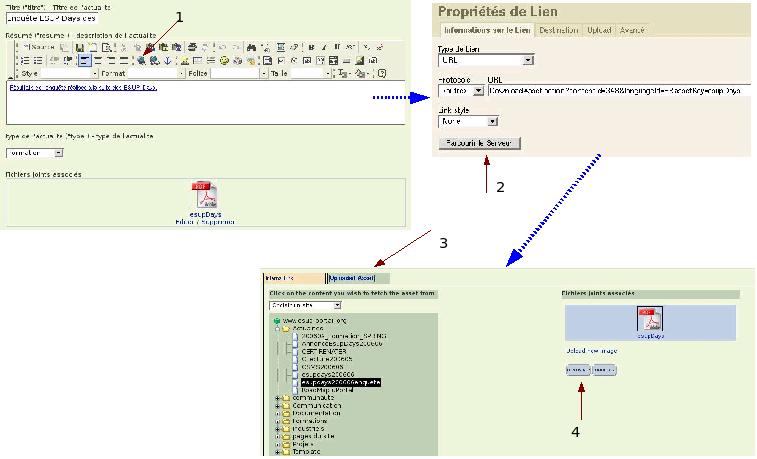Viewport: 757px width, 459px height.
Task: Toggle italic formatting
Action: [x=324, y=47]
